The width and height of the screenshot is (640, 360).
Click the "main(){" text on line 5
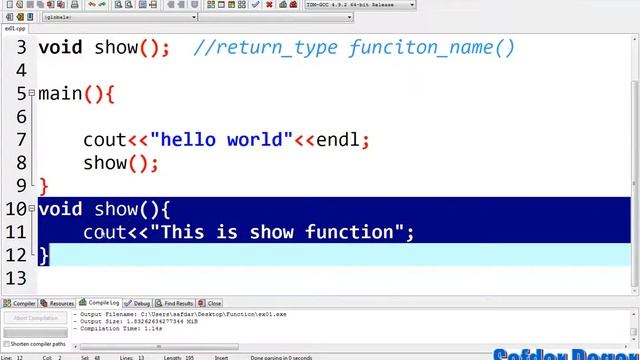click(76, 94)
